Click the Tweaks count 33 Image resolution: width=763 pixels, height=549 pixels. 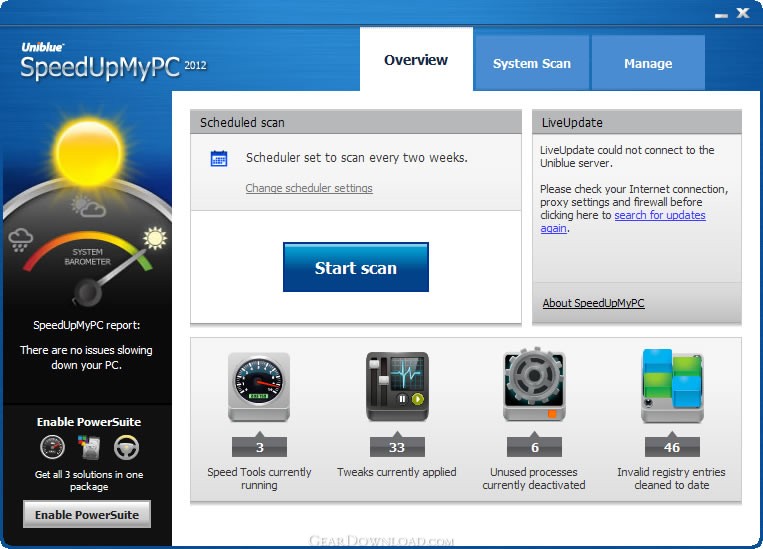coord(397,447)
